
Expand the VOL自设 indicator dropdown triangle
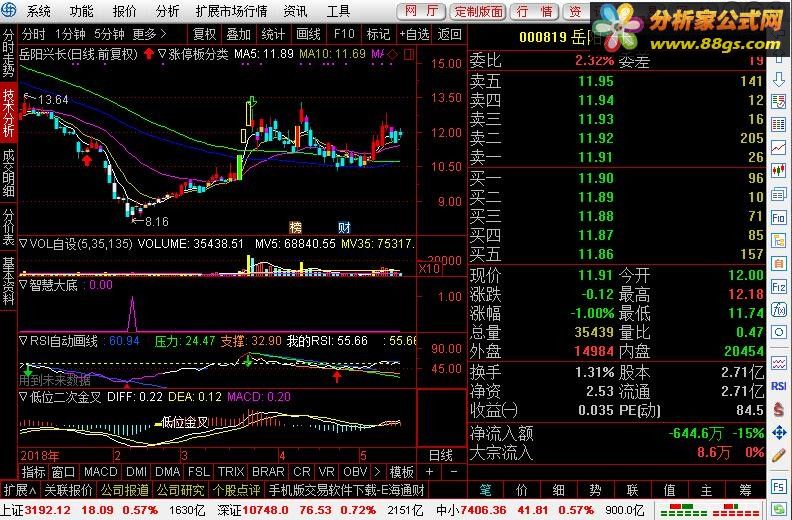click(x=24, y=244)
